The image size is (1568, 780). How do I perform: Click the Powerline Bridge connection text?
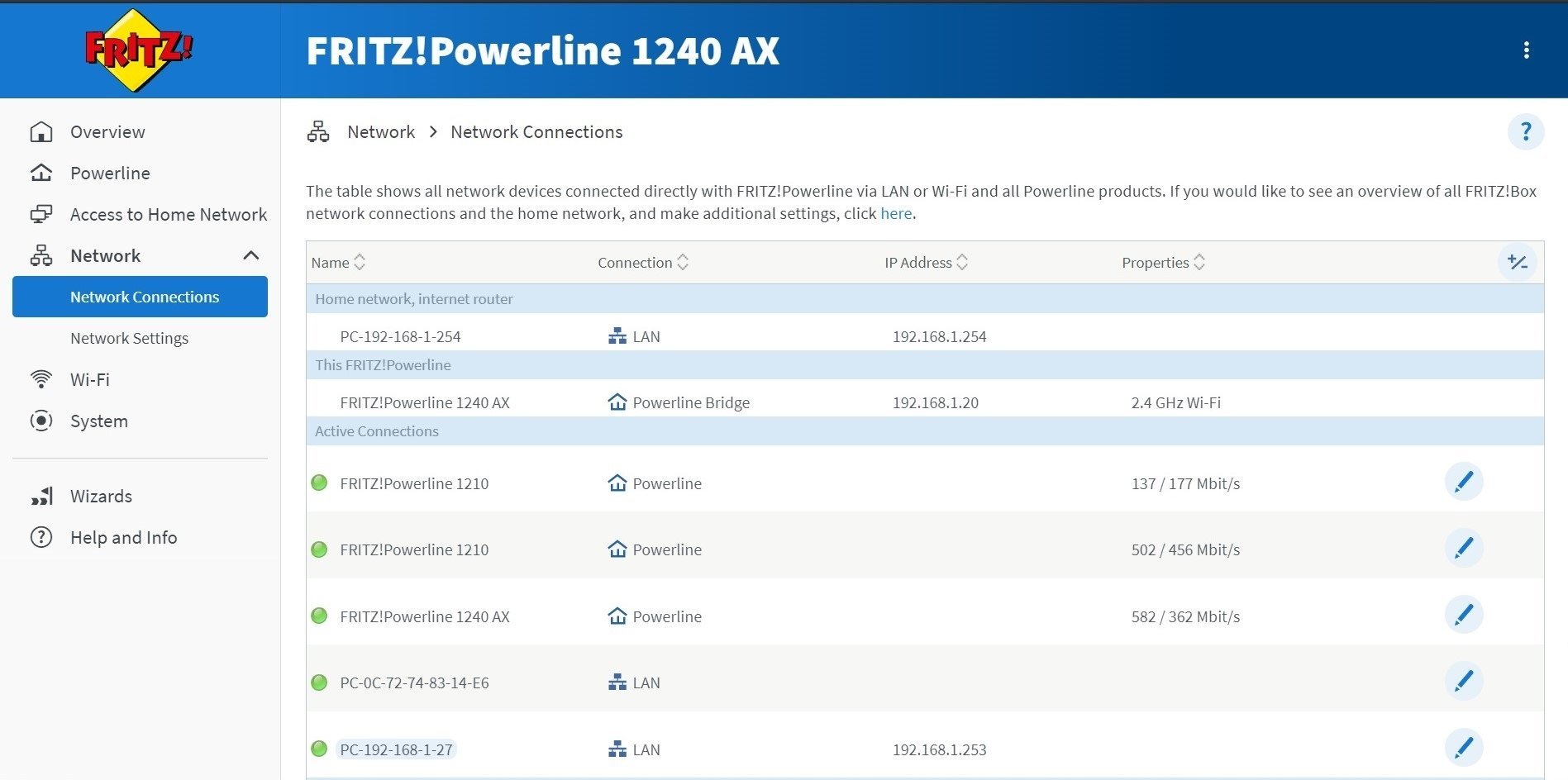click(691, 402)
